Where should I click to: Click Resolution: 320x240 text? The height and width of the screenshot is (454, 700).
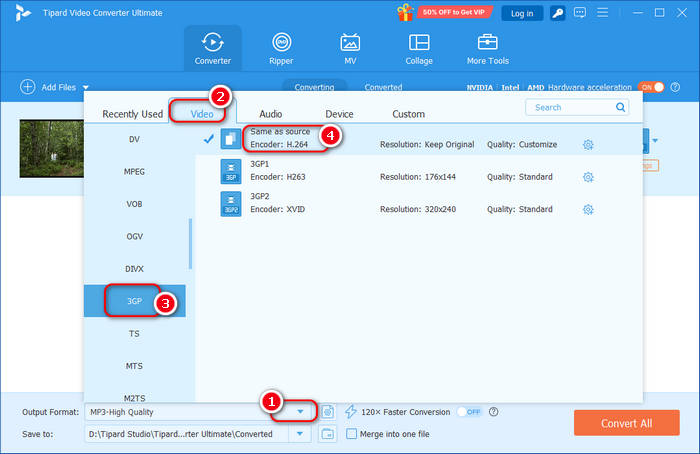click(x=418, y=209)
